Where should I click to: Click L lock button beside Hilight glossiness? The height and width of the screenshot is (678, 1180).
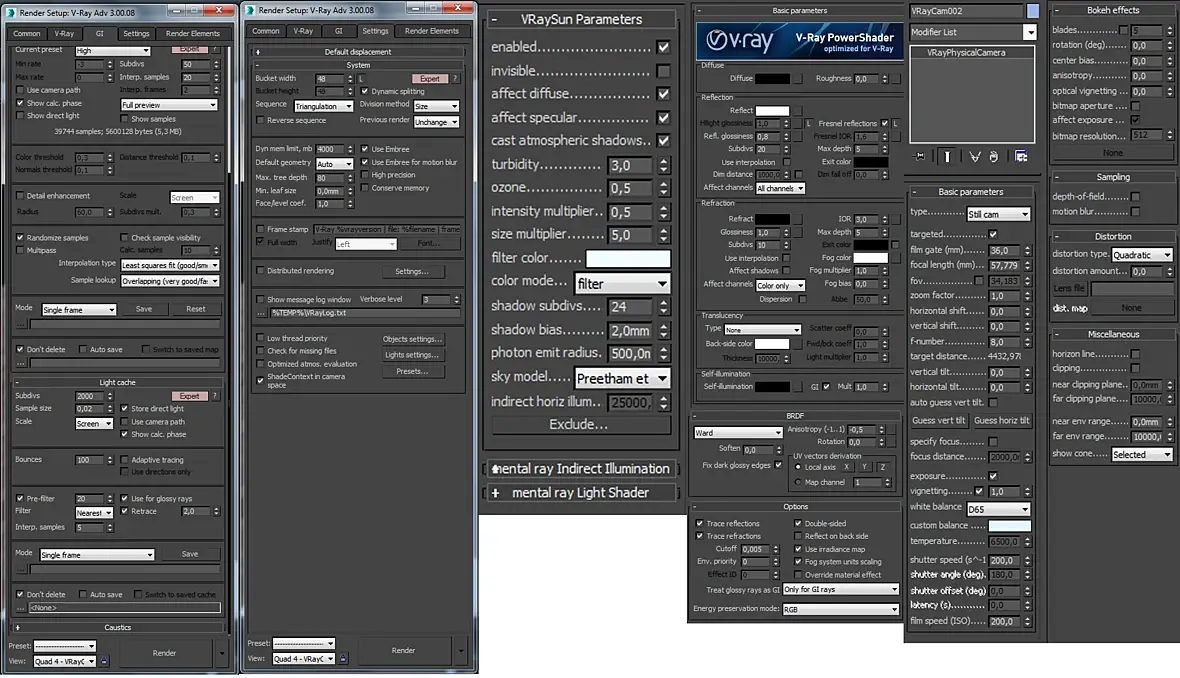coord(809,123)
